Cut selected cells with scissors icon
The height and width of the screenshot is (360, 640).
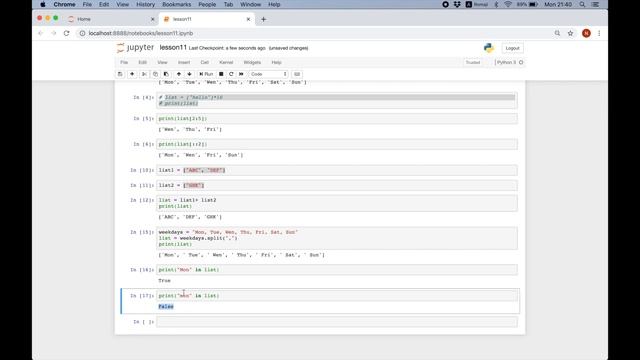click(x=144, y=74)
